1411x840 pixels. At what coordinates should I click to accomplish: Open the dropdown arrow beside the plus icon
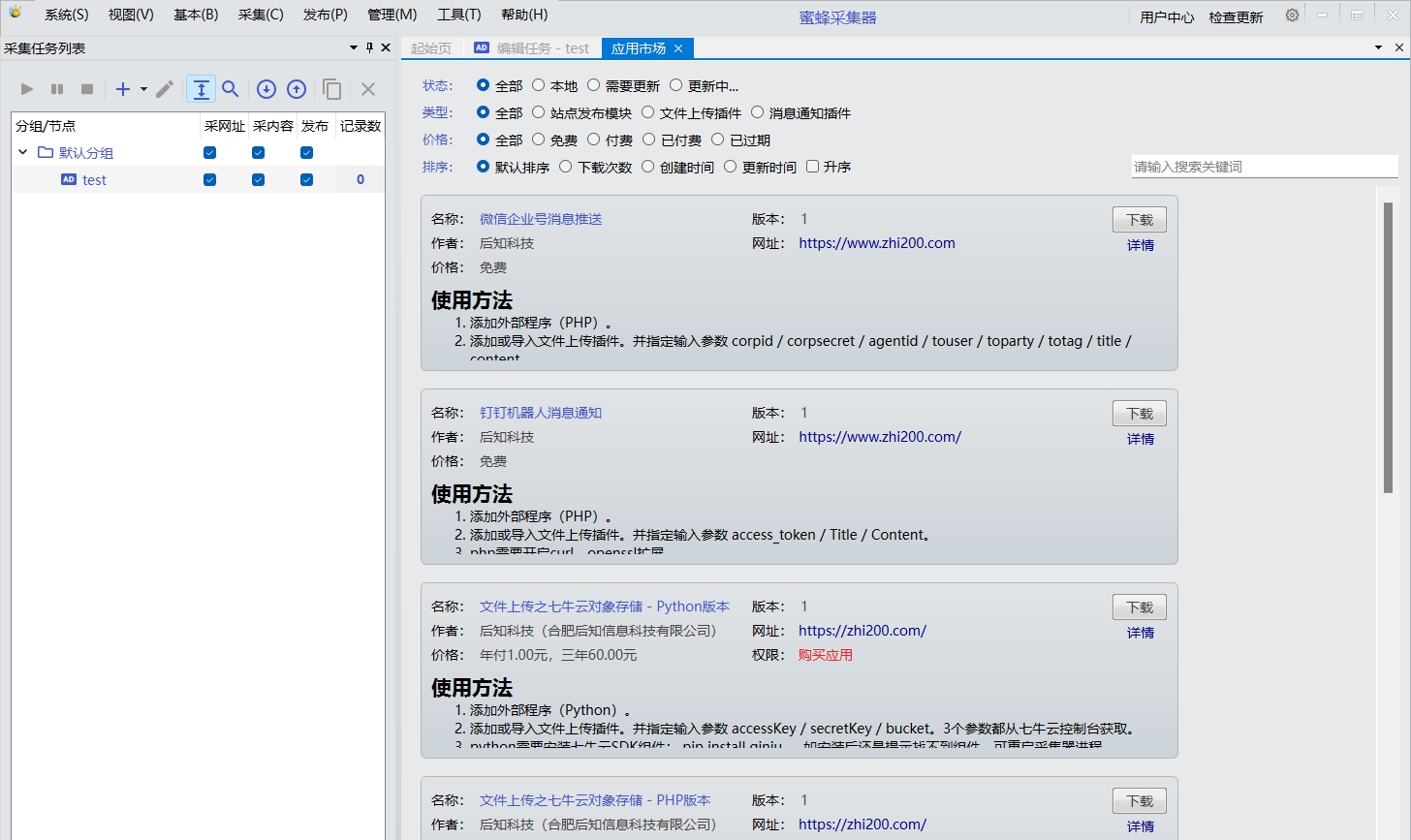point(143,89)
